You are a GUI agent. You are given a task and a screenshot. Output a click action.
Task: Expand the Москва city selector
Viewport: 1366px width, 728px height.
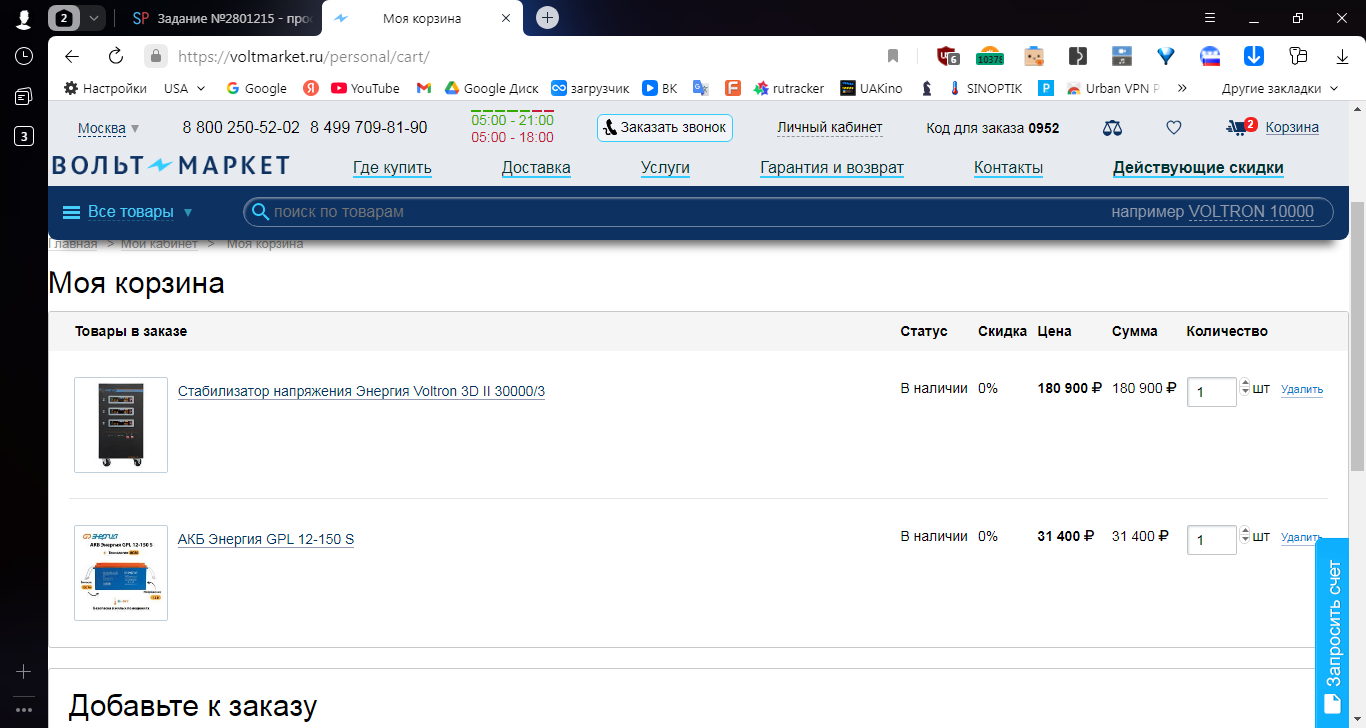(x=109, y=128)
